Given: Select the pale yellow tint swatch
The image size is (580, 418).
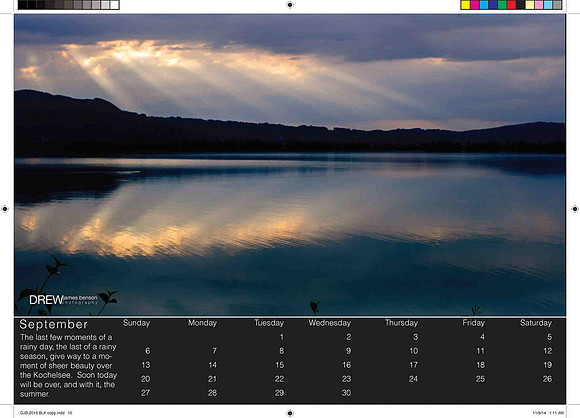Looking at the screenshot, I should [x=530, y=5].
